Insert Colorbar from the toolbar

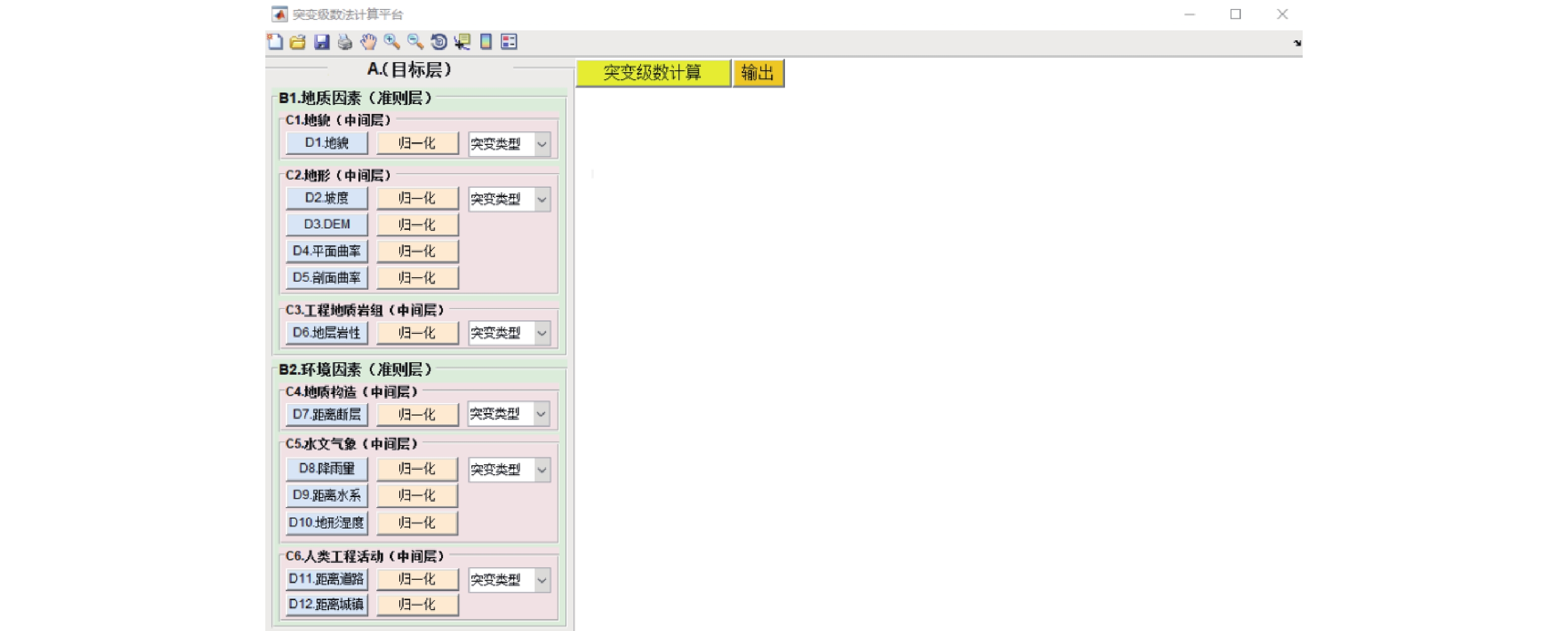[486, 41]
